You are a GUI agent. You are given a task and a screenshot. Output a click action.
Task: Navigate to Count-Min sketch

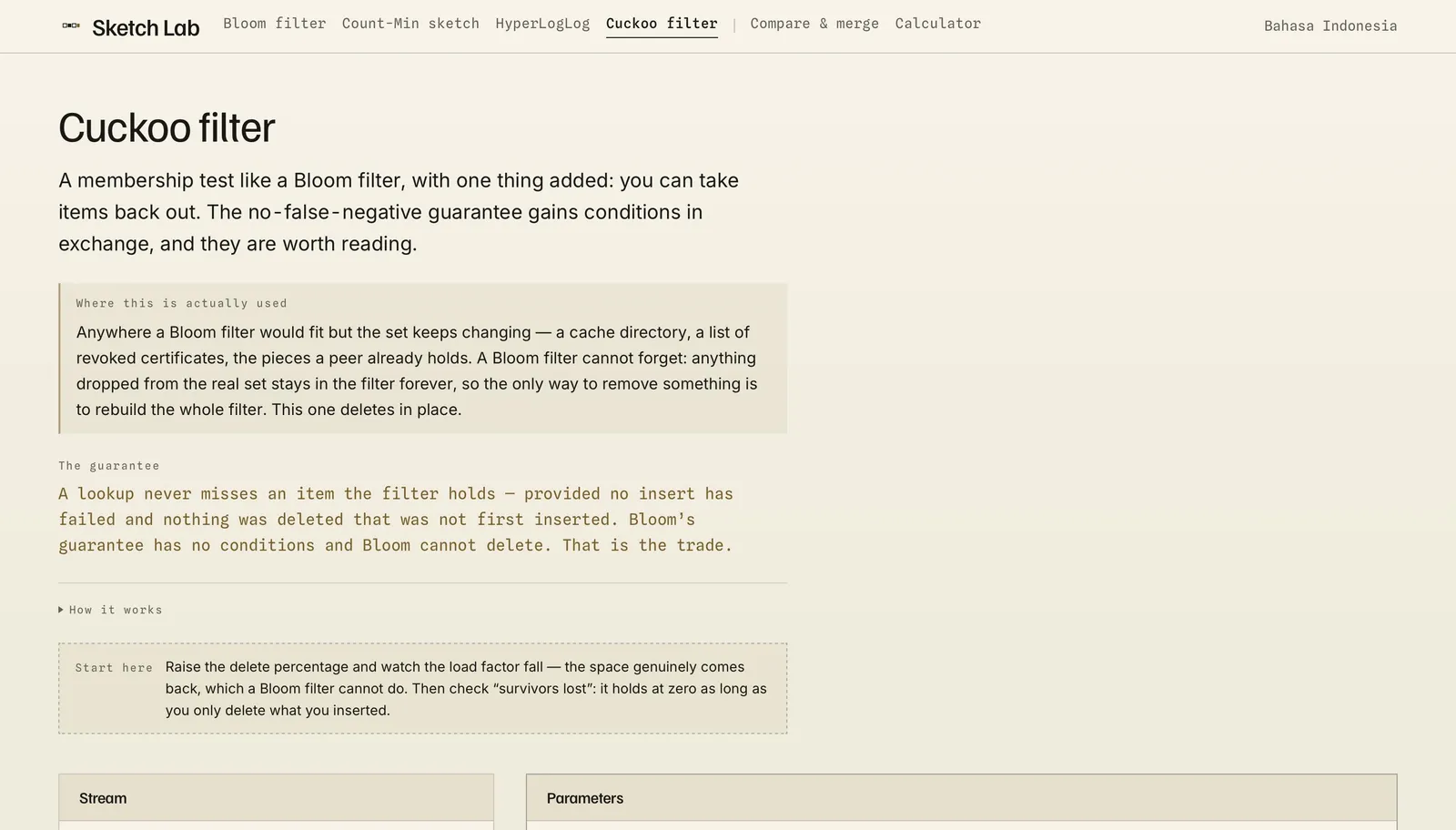click(x=410, y=24)
